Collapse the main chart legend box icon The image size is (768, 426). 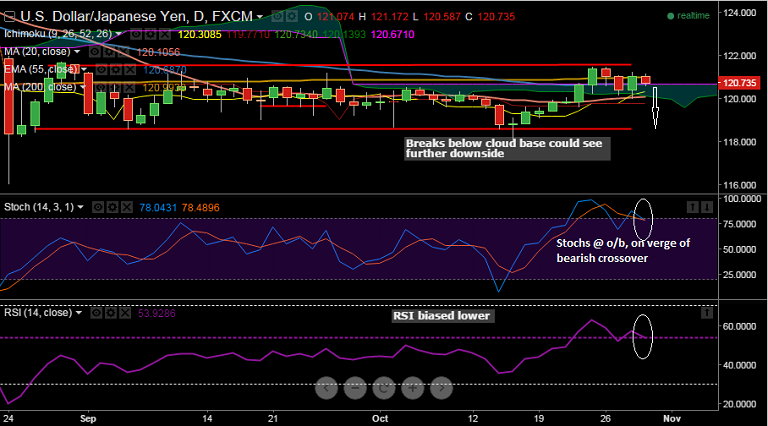click(9, 17)
